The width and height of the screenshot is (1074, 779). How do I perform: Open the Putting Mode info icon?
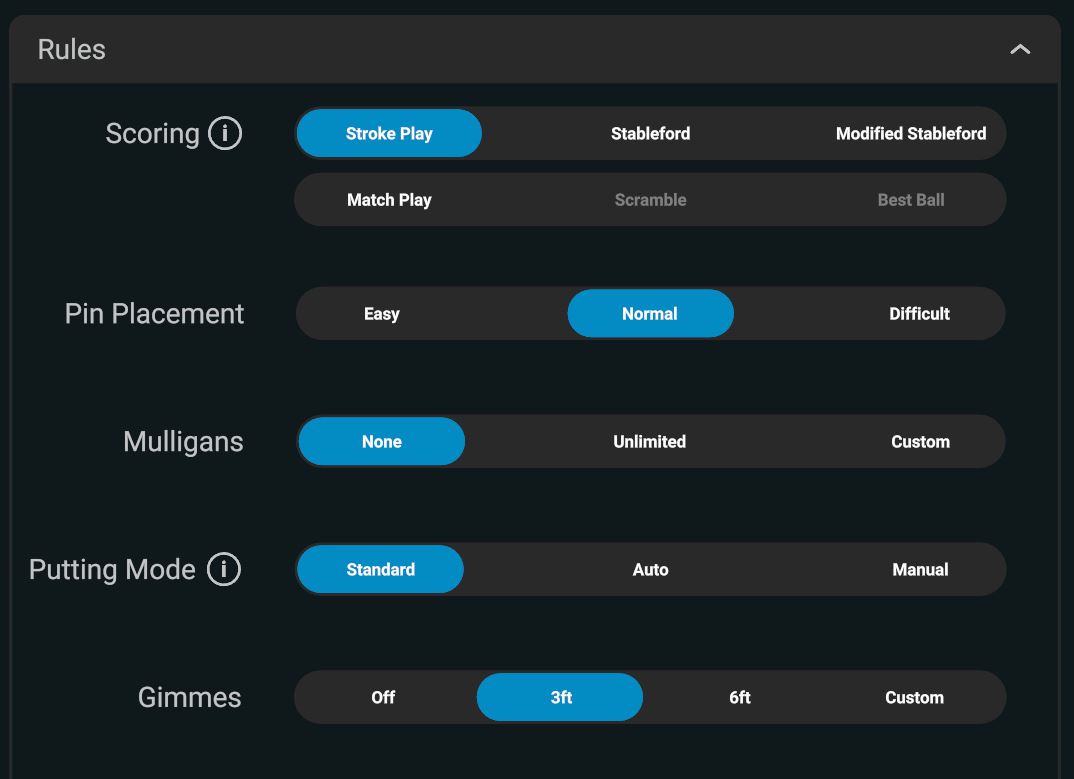point(224,569)
